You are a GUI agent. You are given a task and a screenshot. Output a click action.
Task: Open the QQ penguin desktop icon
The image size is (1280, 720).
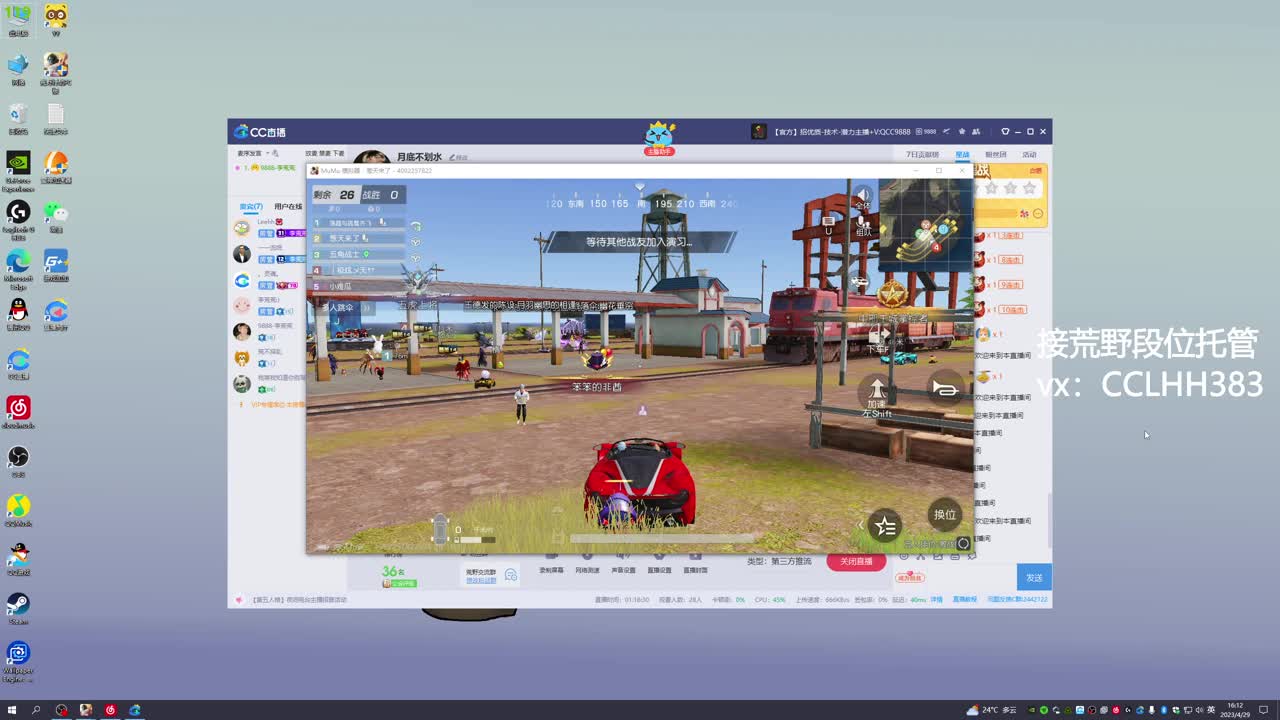click(18, 314)
